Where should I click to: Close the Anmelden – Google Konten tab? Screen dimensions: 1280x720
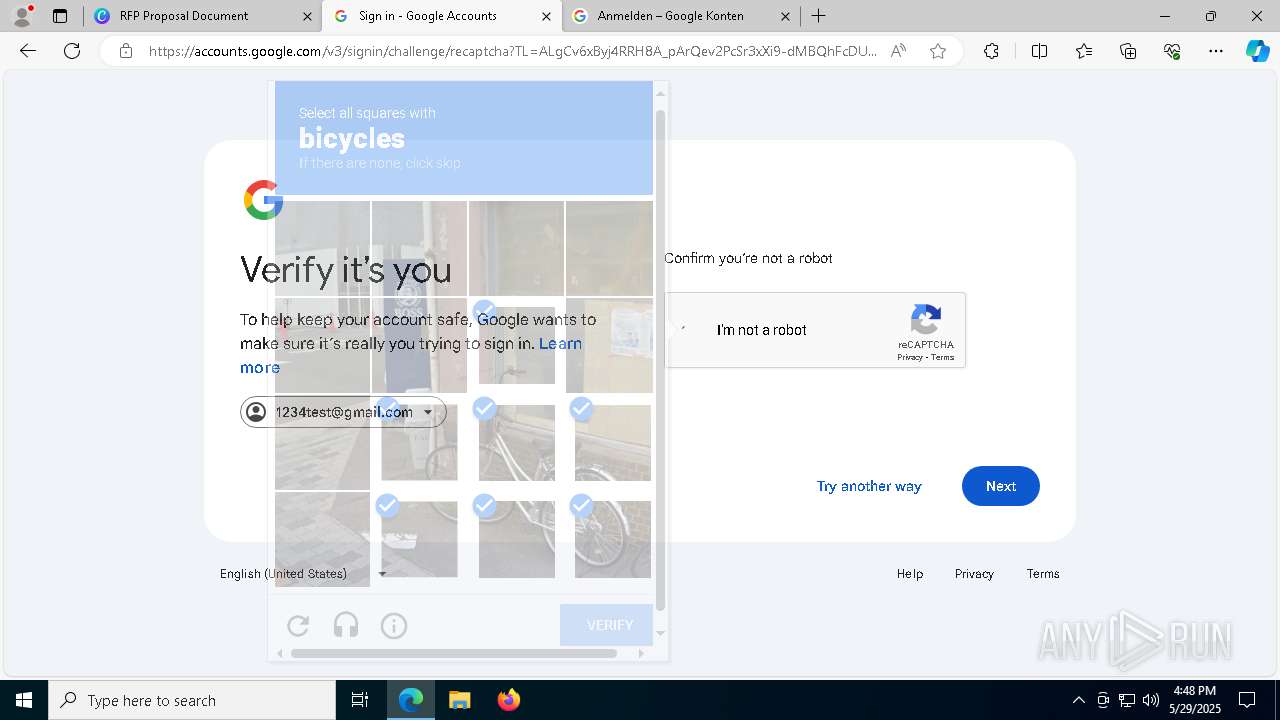pos(785,16)
